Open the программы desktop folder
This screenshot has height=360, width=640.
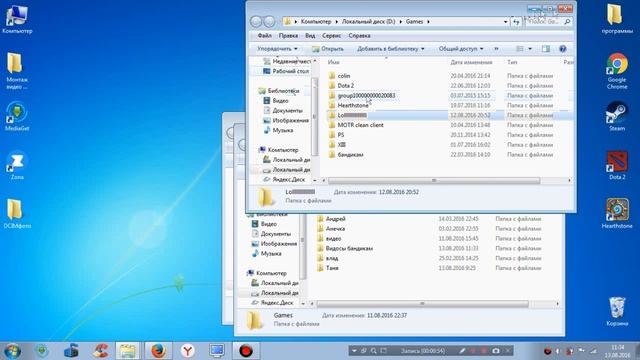pyautogui.click(x=617, y=18)
